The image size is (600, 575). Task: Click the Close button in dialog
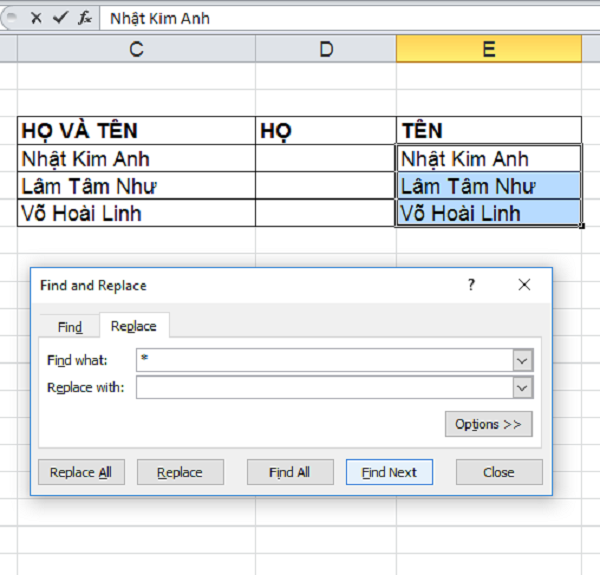click(x=498, y=472)
